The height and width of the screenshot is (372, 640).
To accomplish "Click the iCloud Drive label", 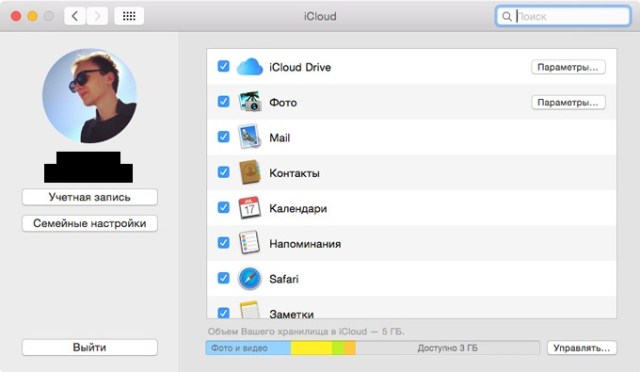I will 300,67.
